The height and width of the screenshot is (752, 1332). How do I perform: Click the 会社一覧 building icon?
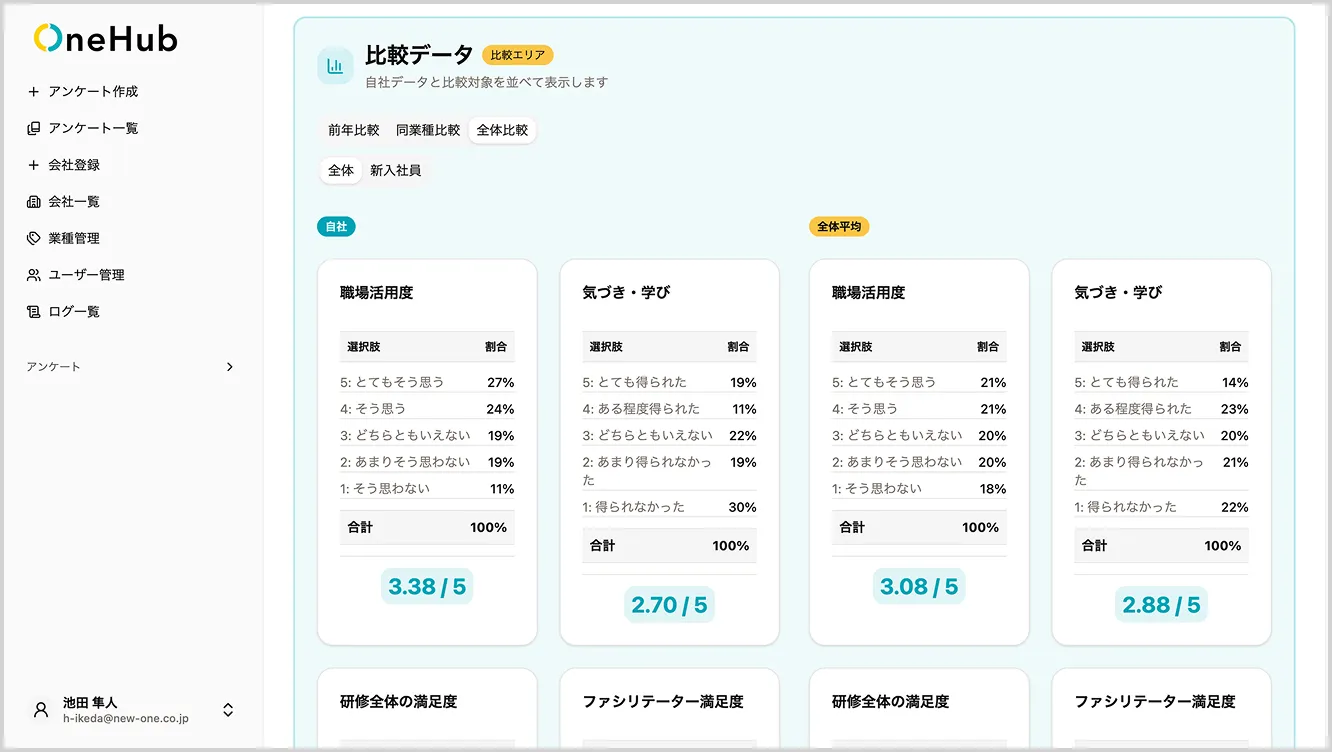click(35, 201)
